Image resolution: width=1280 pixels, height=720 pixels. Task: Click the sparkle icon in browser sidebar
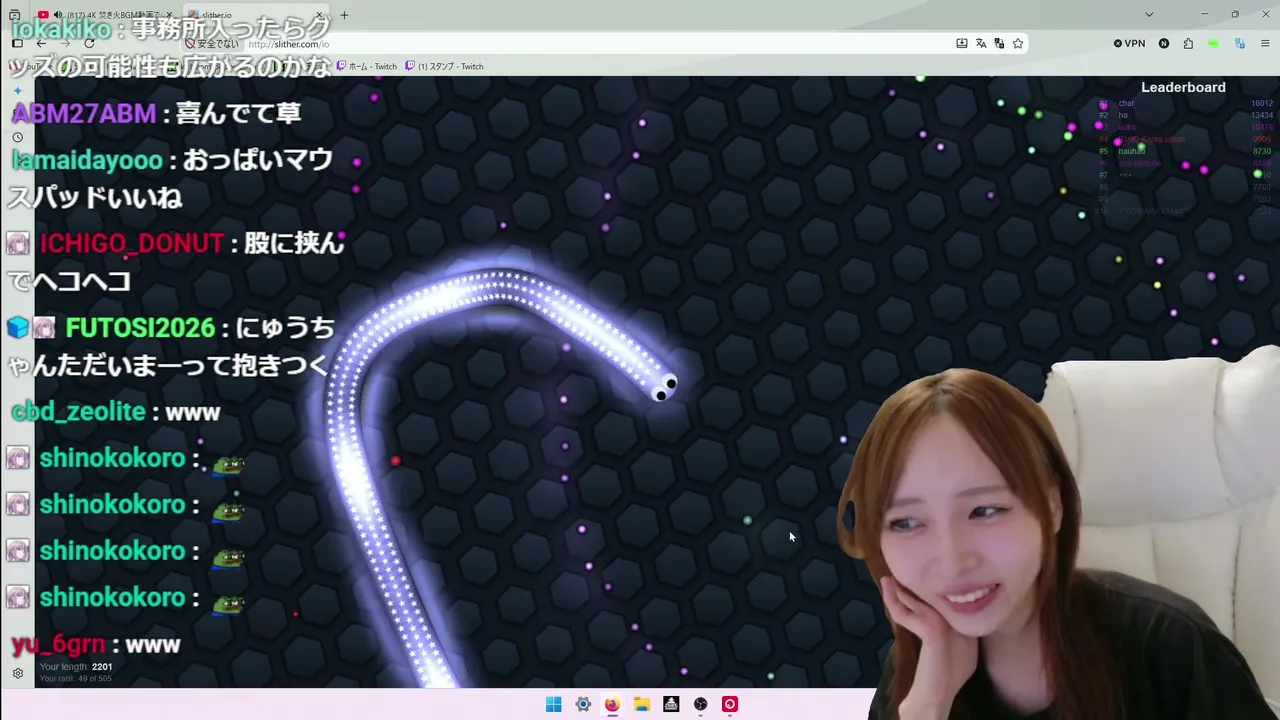[x=17, y=91]
